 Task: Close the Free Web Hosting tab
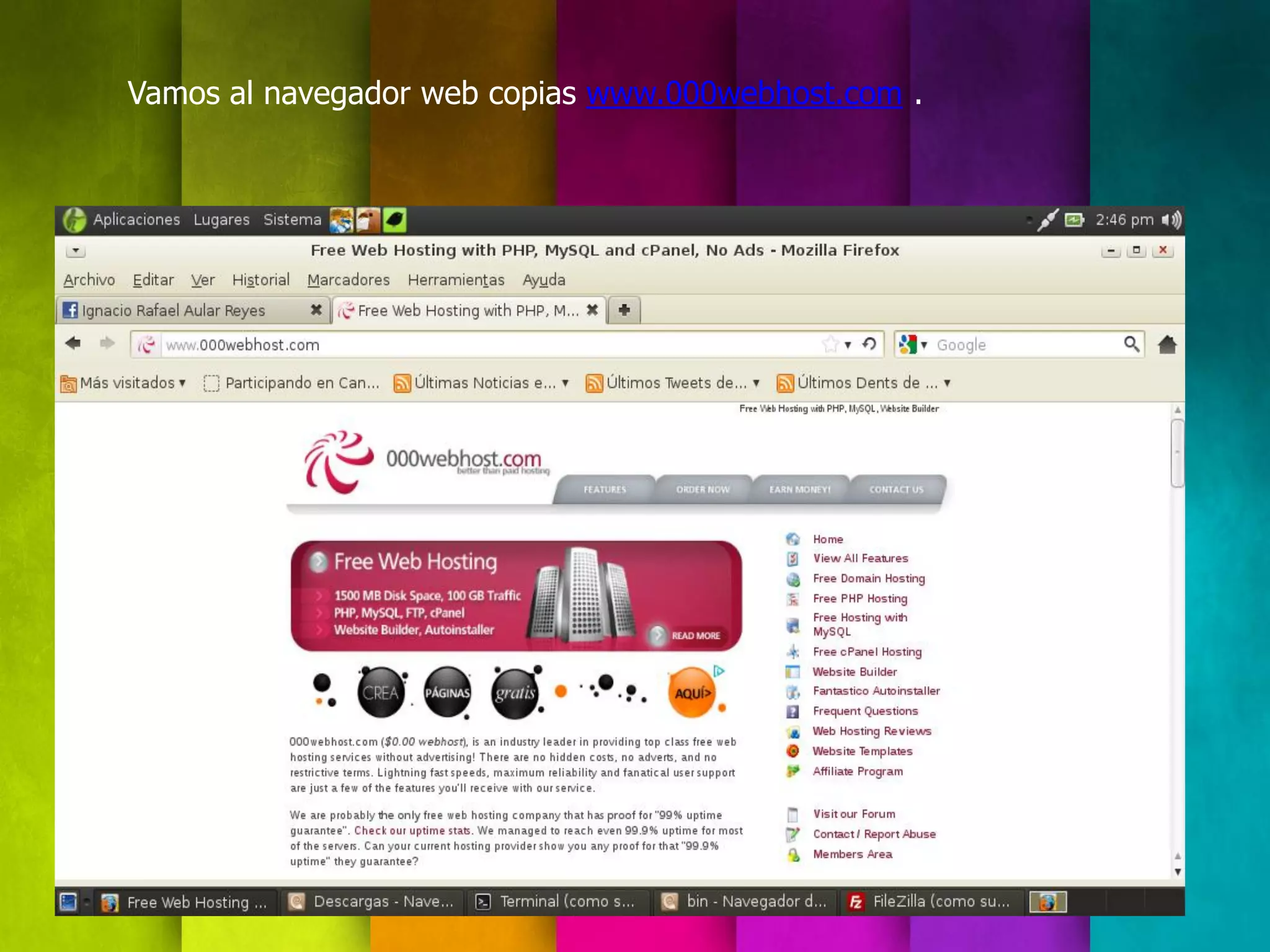coord(592,310)
